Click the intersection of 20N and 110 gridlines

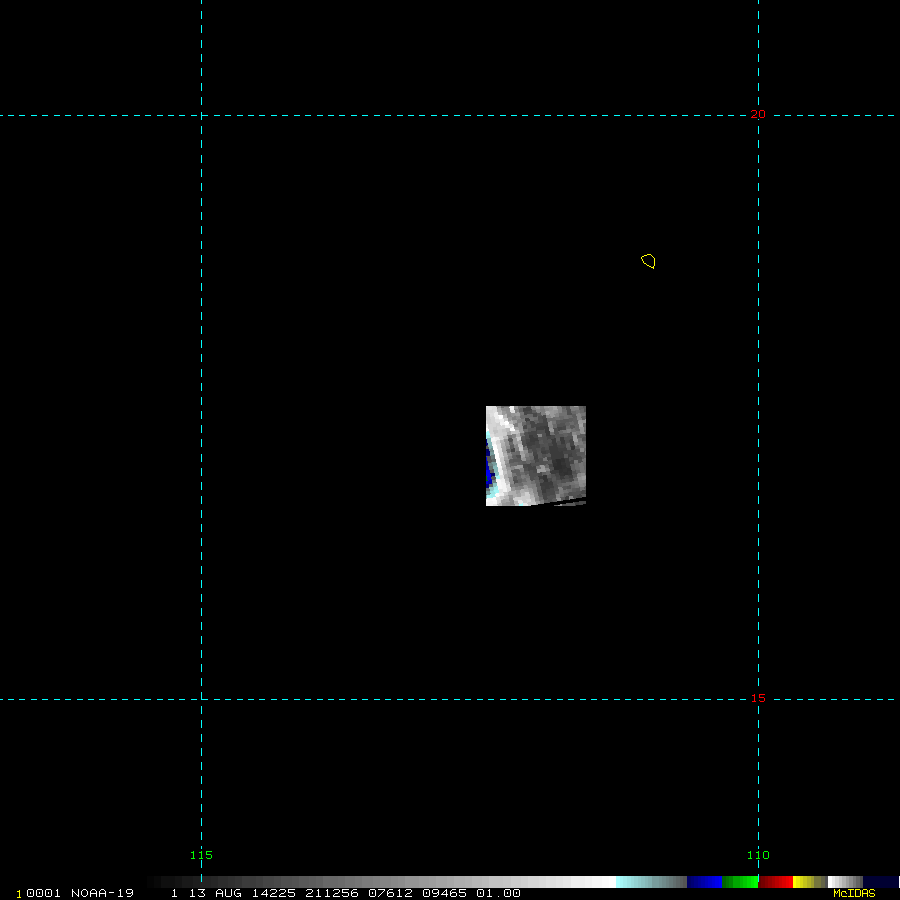(758, 115)
